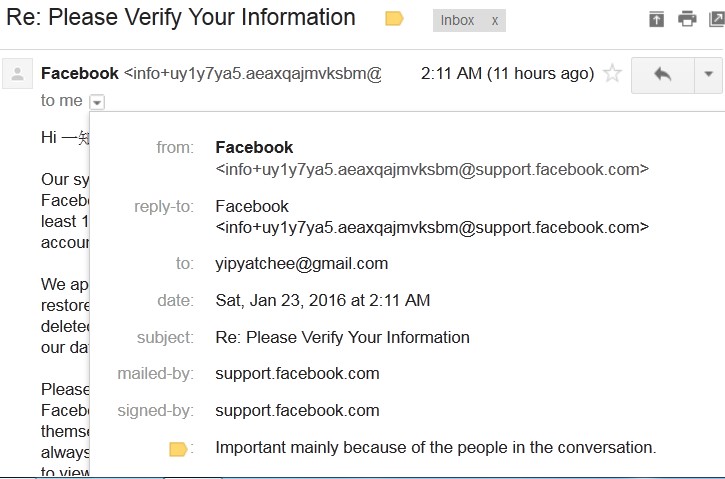Click the email subject title at top
The width and height of the screenshot is (725, 479).
tap(189, 18)
